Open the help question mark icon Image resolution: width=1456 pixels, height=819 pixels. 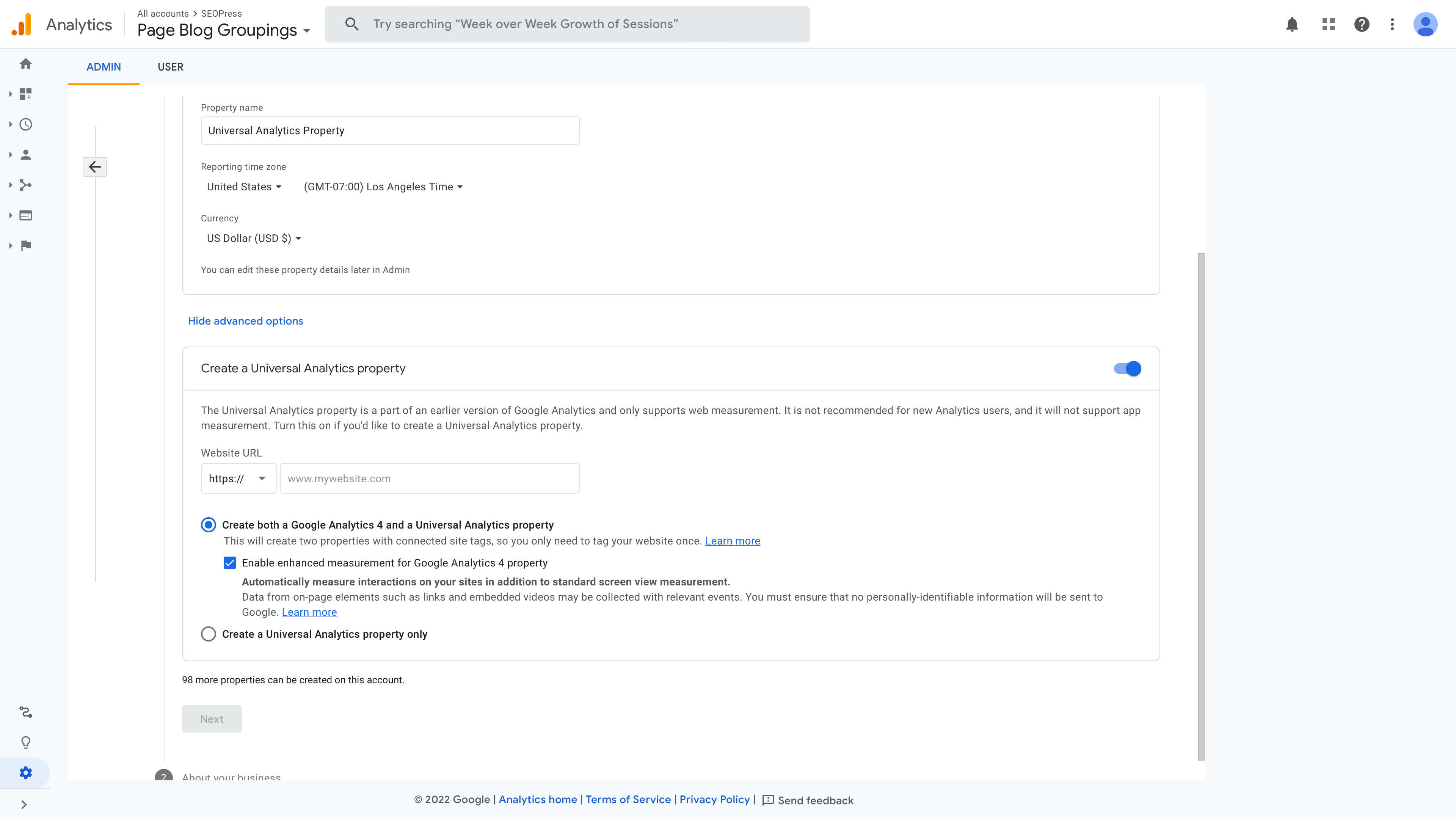click(x=1362, y=24)
